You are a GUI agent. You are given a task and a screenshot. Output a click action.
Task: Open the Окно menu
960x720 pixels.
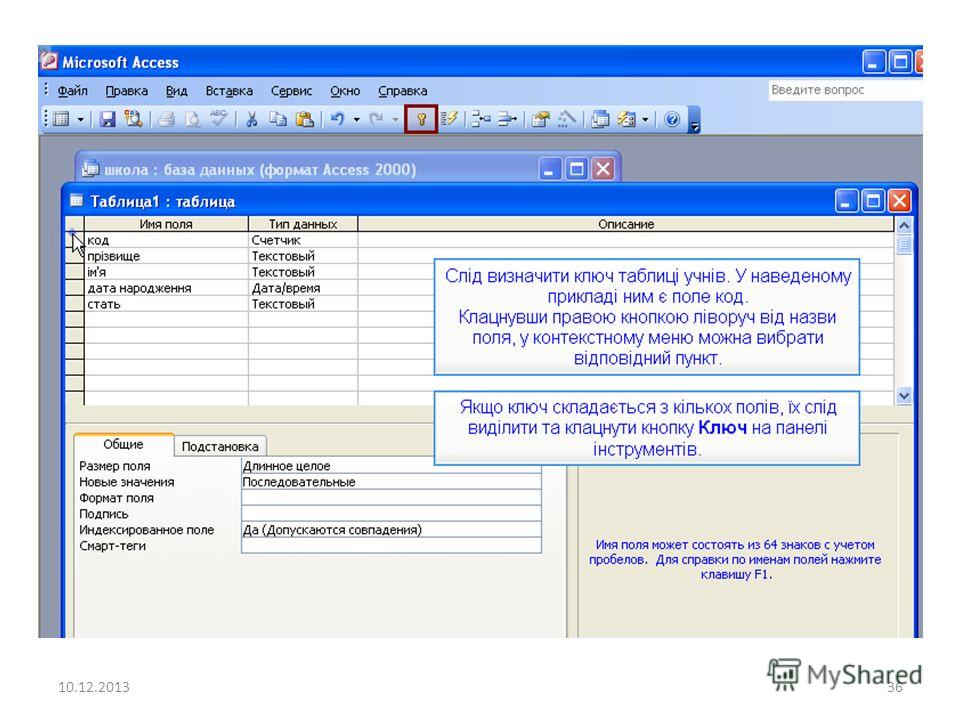point(345,91)
